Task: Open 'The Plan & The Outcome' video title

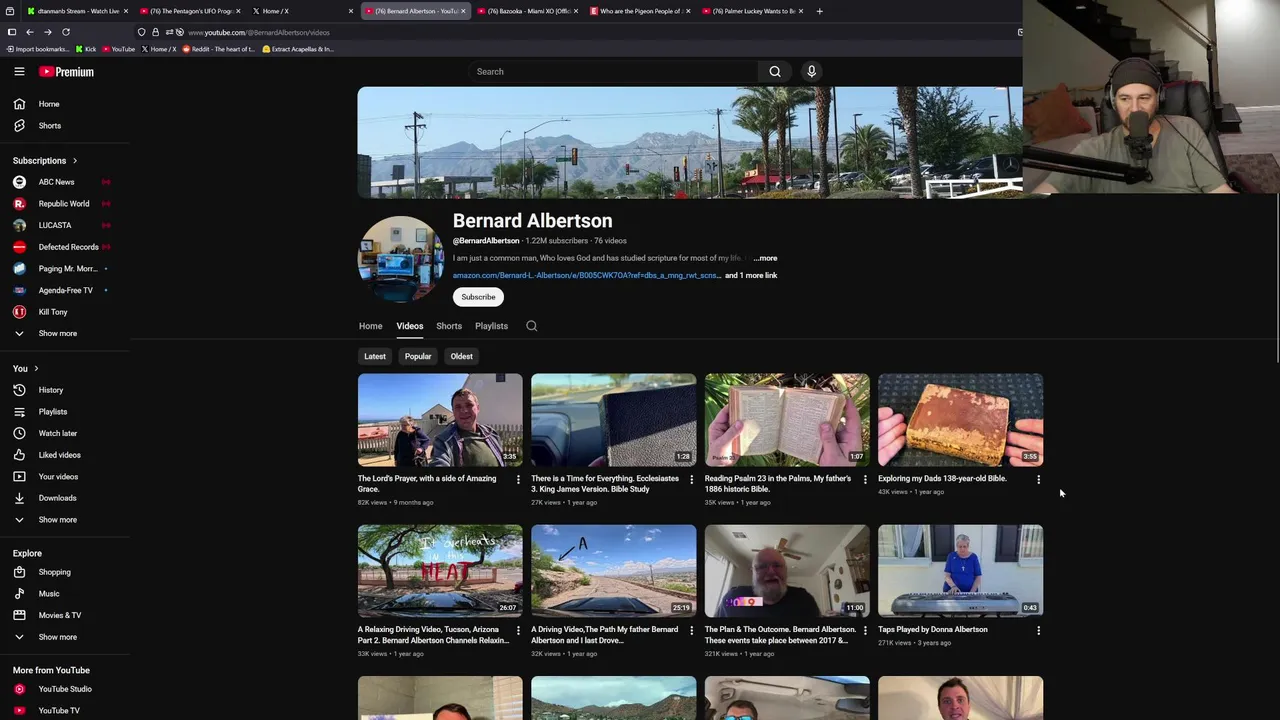Action: click(x=781, y=635)
